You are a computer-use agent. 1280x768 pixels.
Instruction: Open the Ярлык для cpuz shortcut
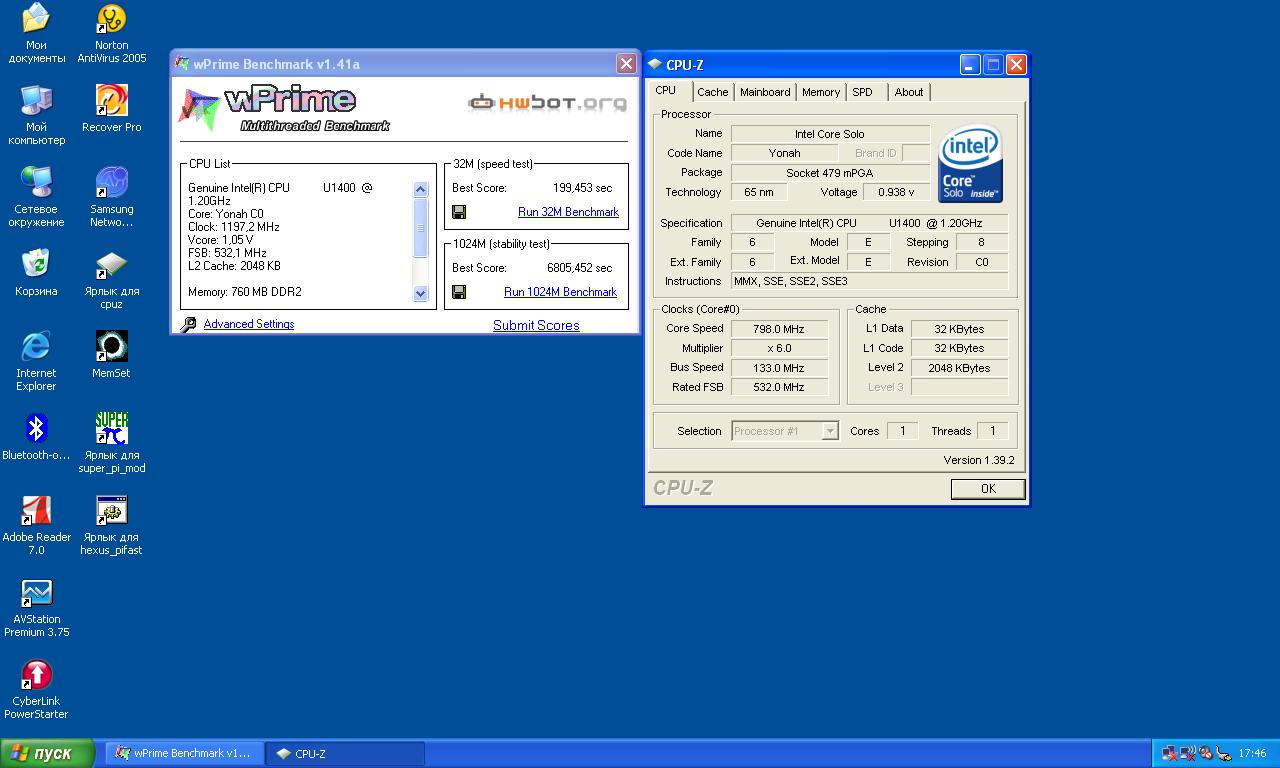[112, 279]
